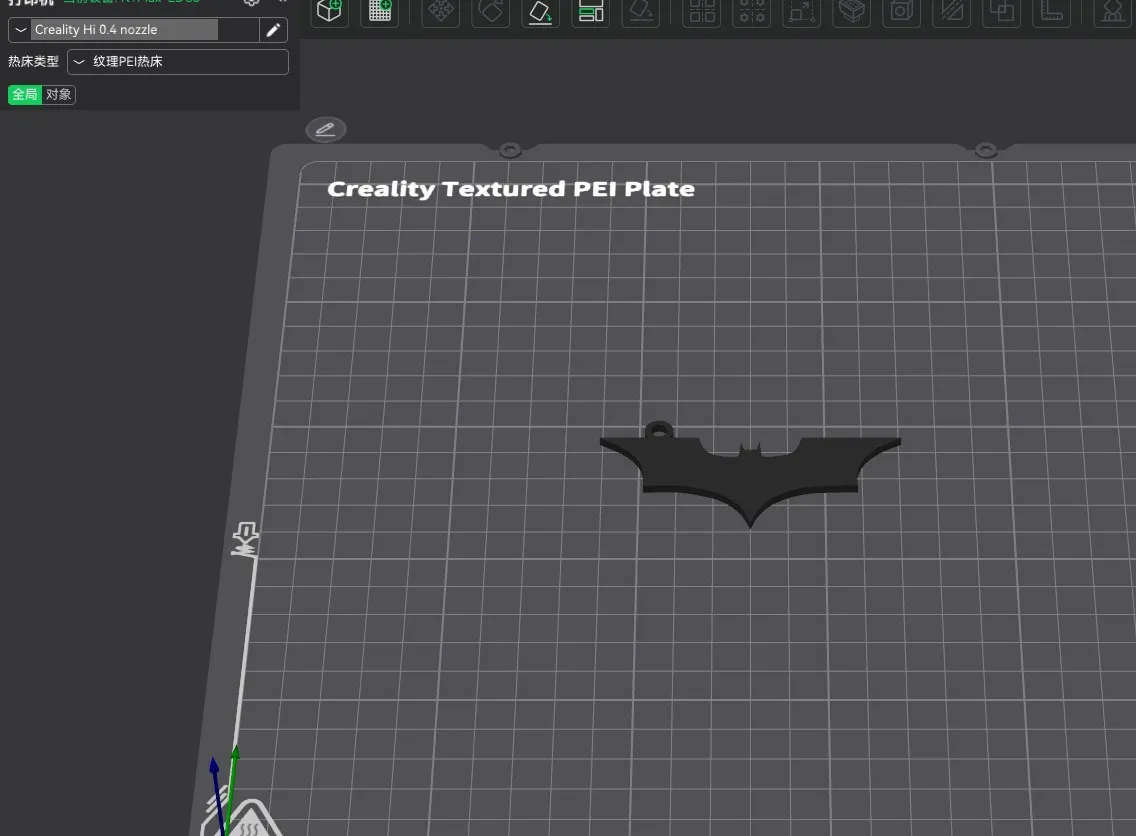Click the layered box toolbar icon
Image resolution: width=1136 pixels, height=836 pixels.
click(852, 11)
